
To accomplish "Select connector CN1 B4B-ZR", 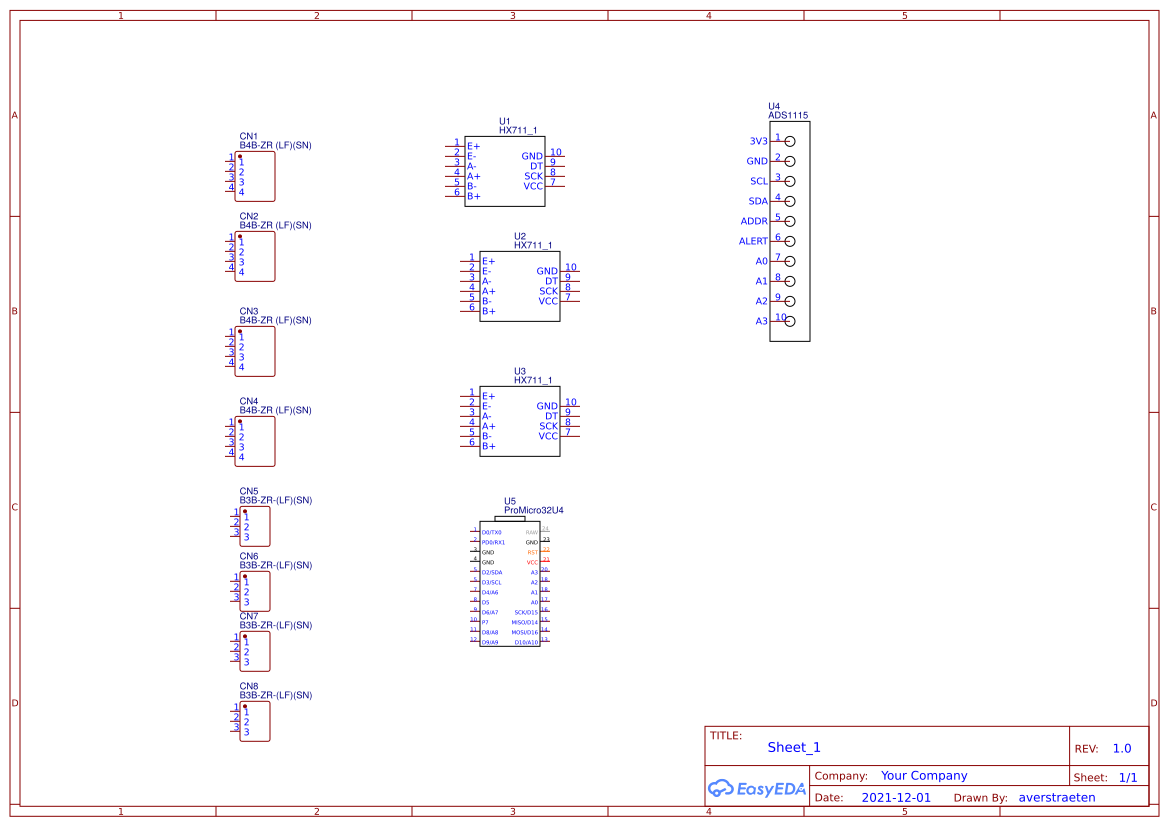I will click(x=256, y=177).
